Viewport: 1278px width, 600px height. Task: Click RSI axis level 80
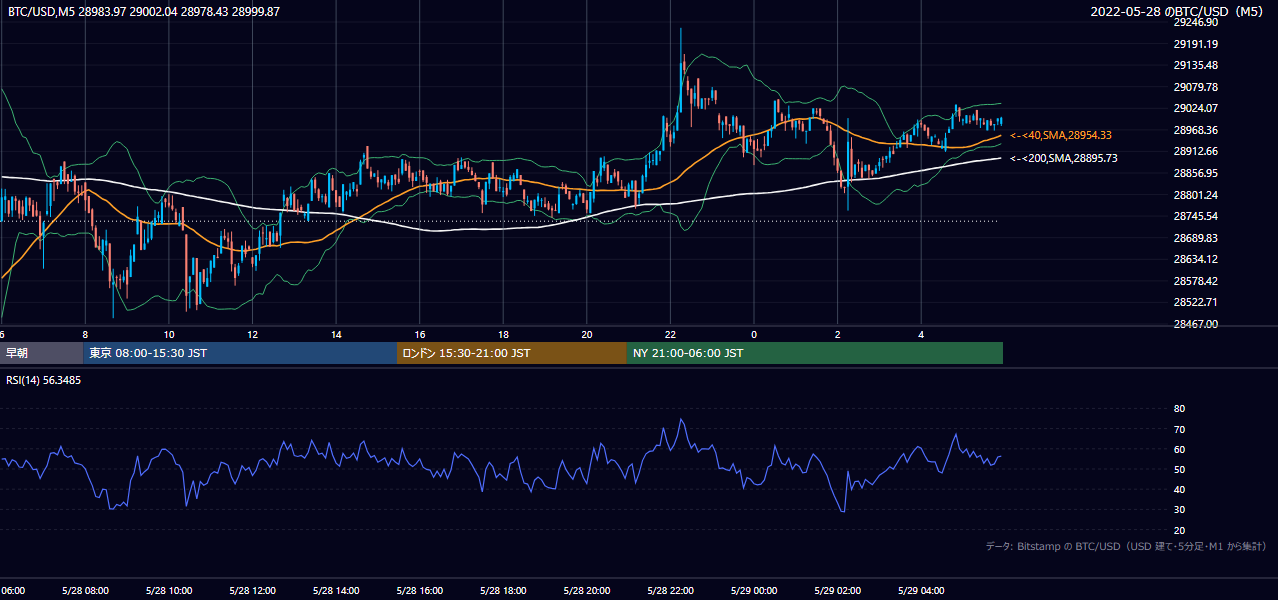1179,409
